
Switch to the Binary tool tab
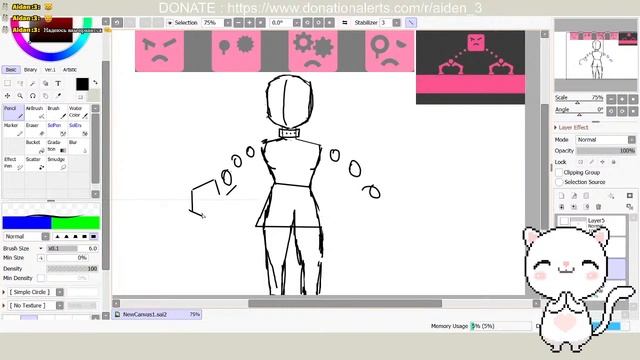31,70
